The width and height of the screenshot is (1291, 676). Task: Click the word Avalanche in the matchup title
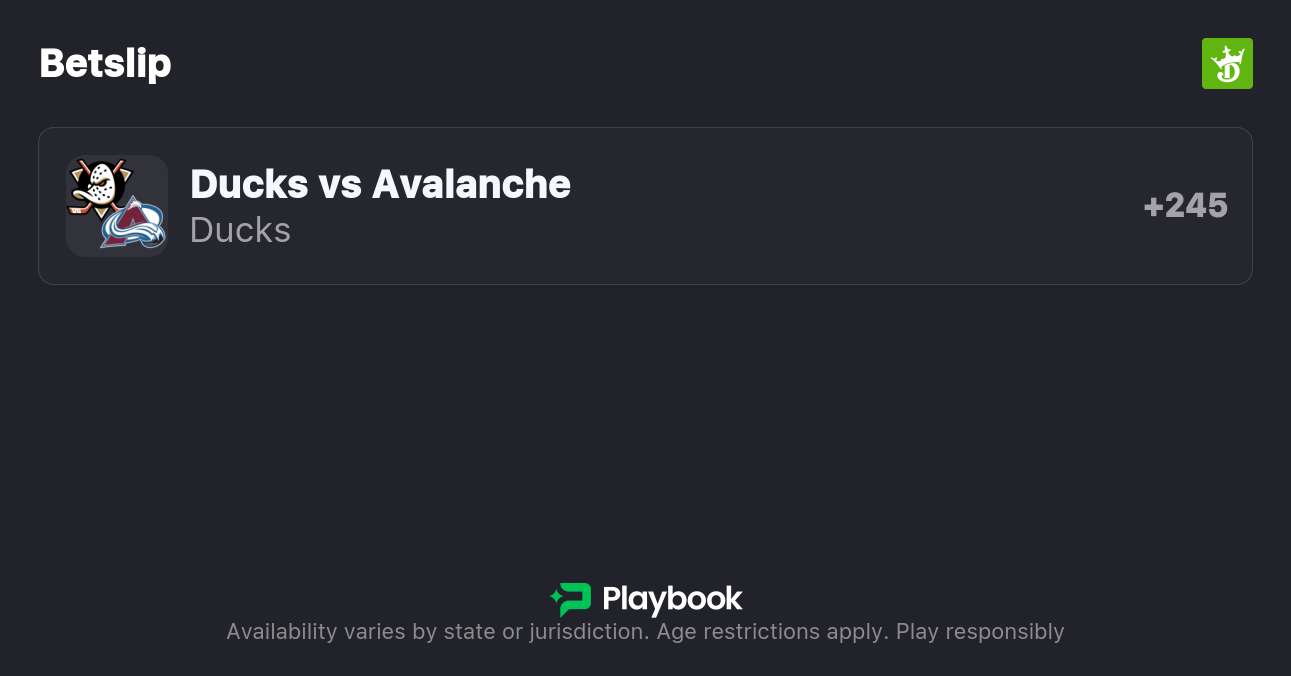pos(471,184)
